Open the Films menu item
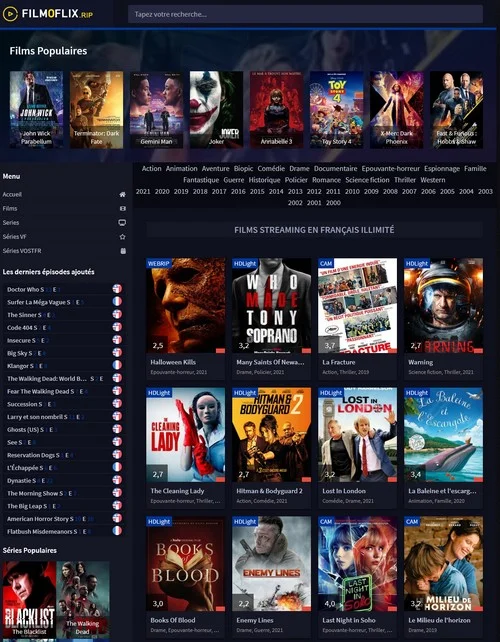The height and width of the screenshot is (642, 500). (64, 208)
